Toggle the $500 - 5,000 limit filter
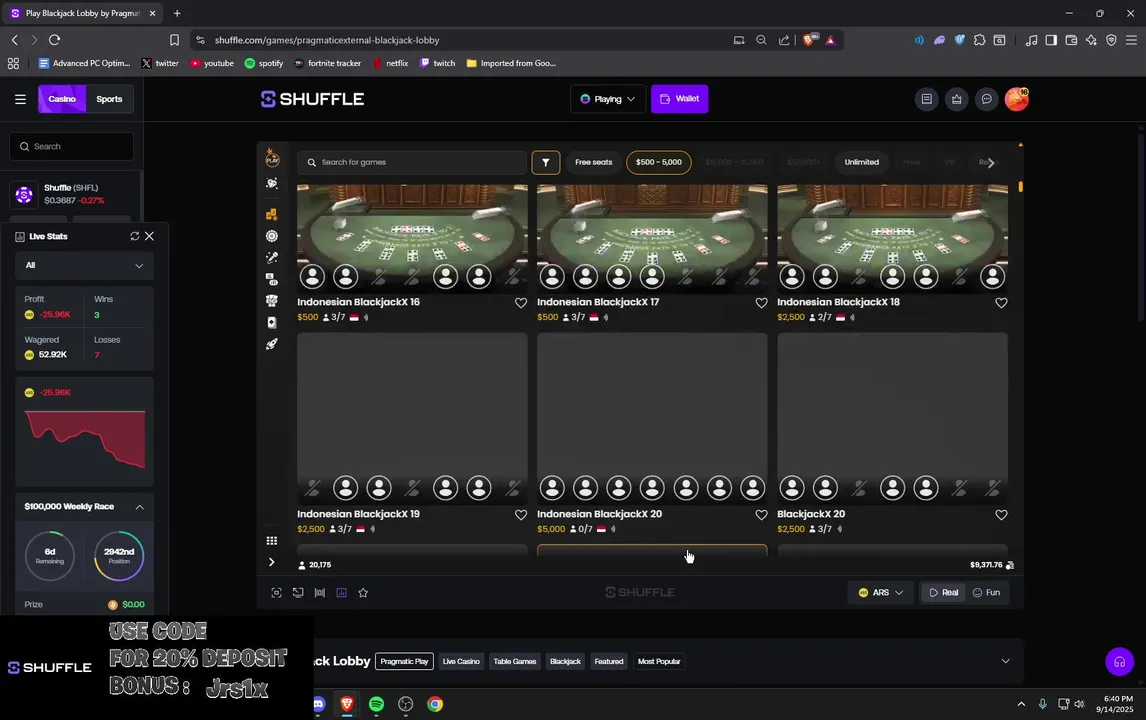Viewport: 1146px width, 720px height. coord(659,162)
